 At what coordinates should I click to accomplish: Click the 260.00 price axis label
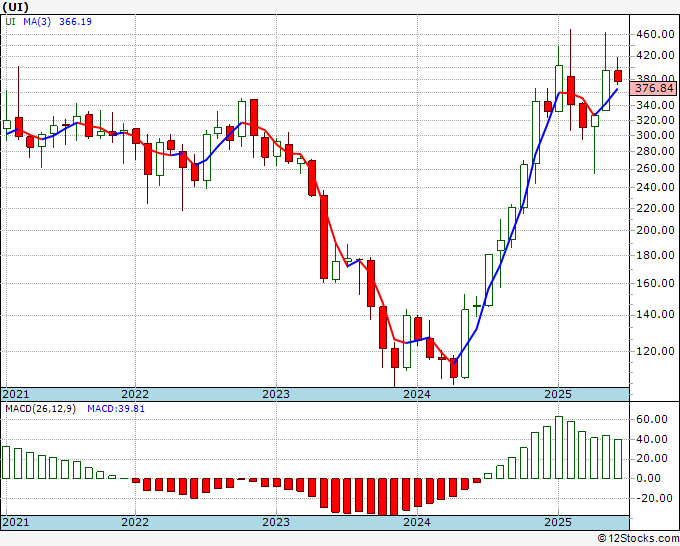[655, 168]
